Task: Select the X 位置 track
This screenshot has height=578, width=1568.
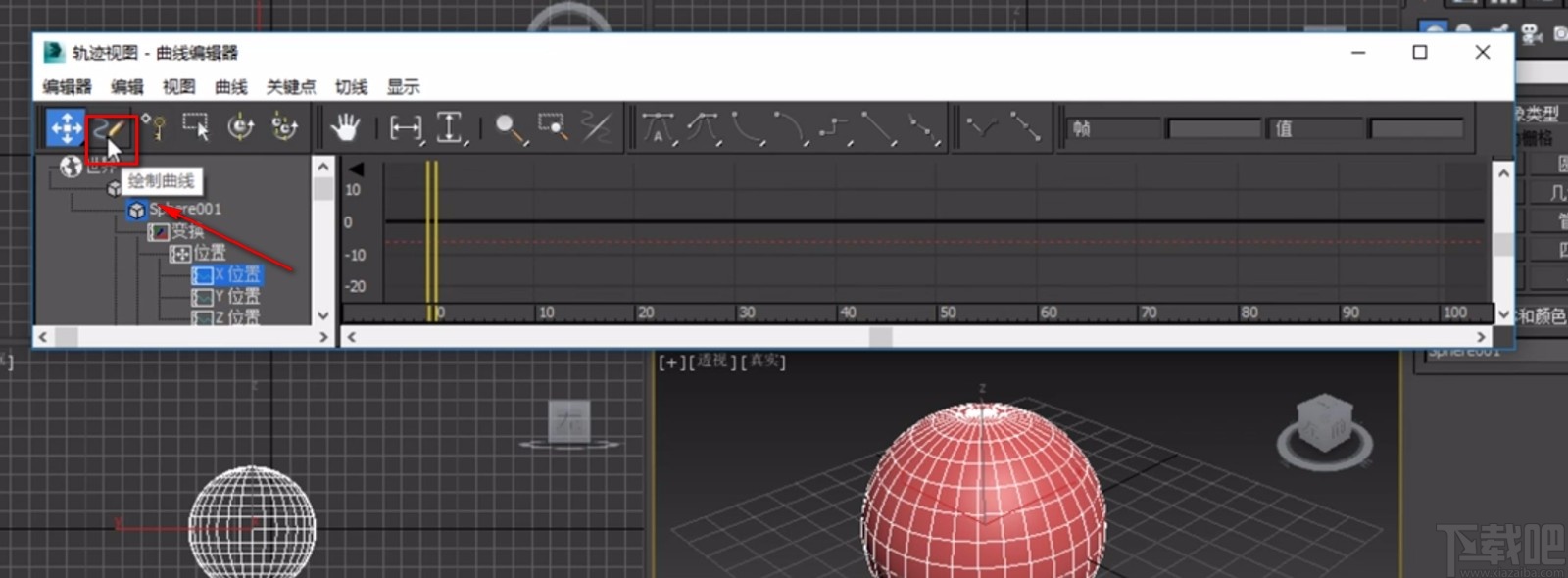Action: 237,274
